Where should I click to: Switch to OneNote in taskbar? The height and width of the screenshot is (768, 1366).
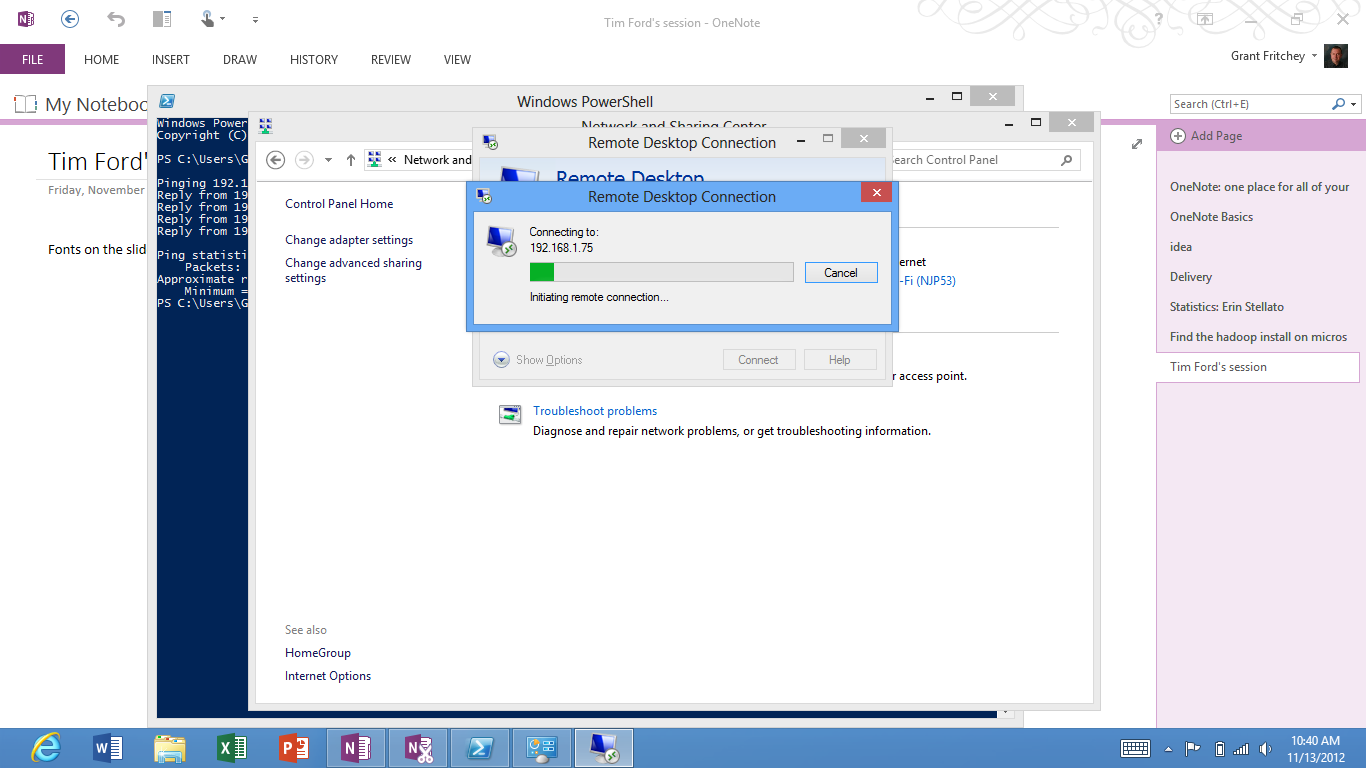click(x=356, y=748)
